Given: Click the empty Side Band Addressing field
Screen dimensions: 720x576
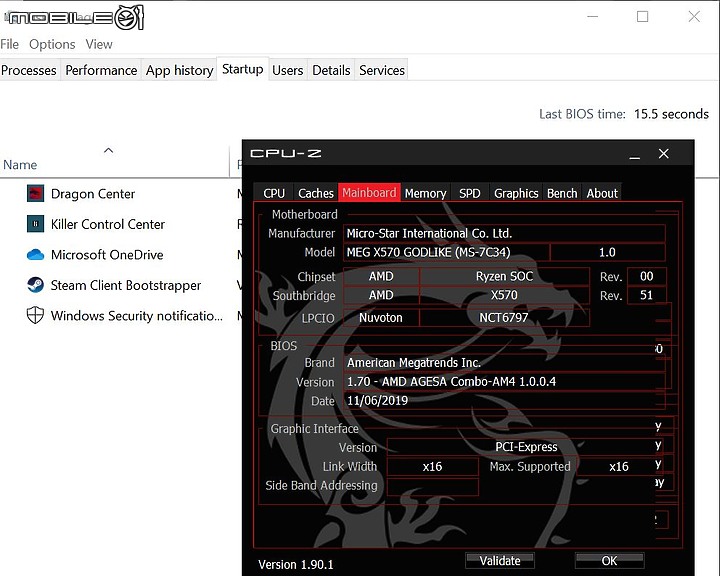Looking at the screenshot, I should [433, 486].
